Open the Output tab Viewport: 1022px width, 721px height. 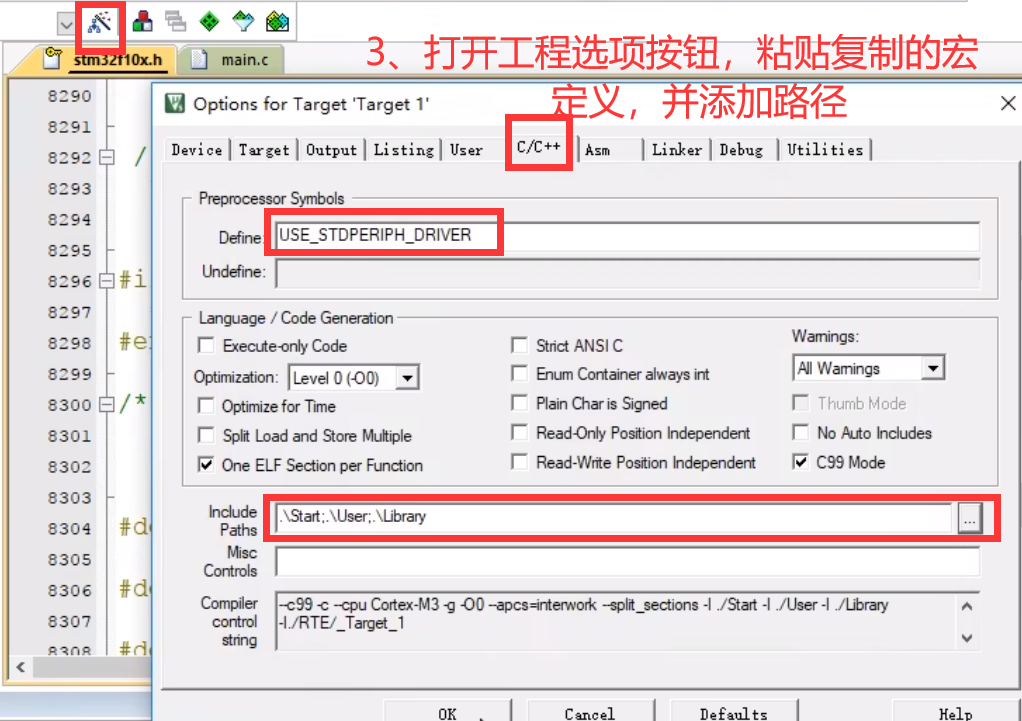point(331,150)
